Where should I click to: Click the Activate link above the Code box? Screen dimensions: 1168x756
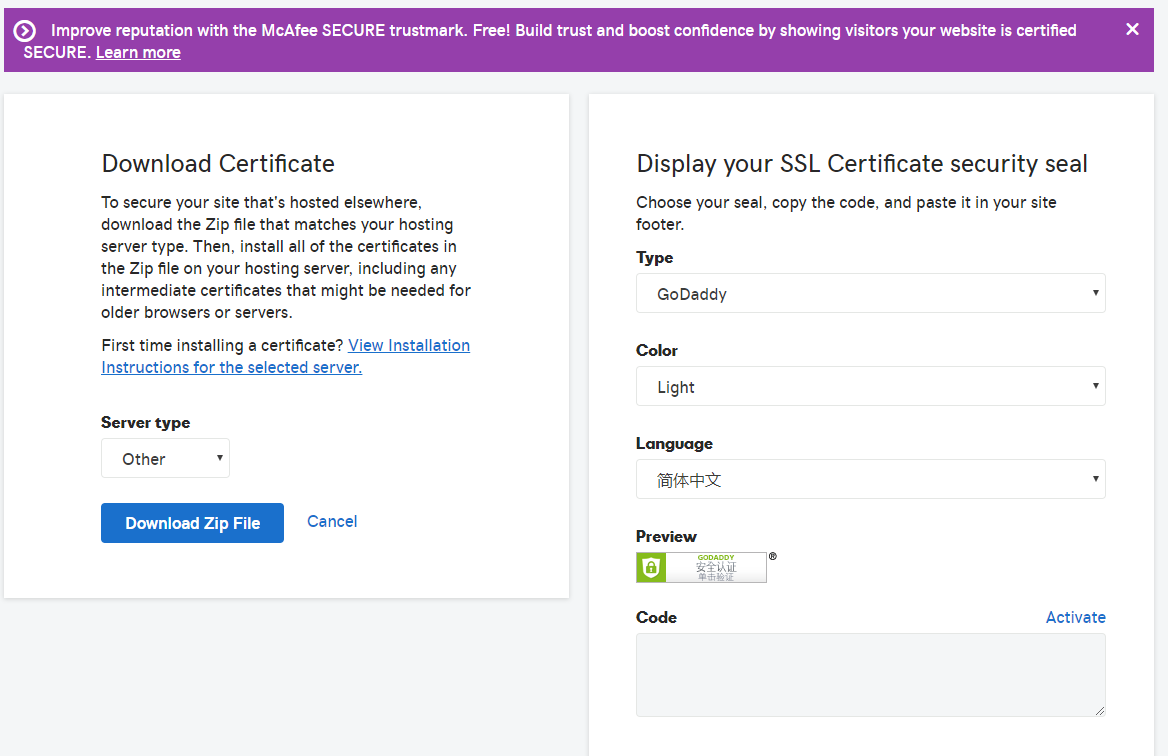tap(1076, 617)
